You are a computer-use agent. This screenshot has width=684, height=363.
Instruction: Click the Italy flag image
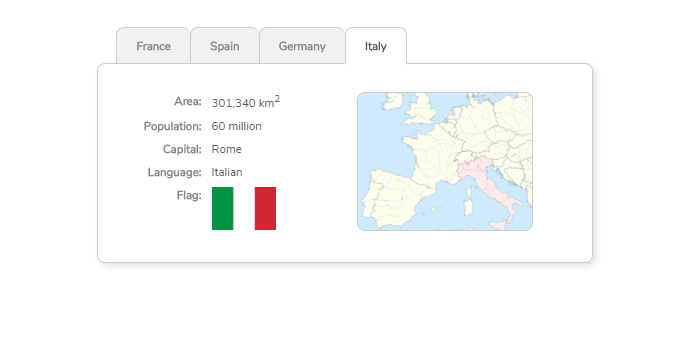[x=244, y=209]
